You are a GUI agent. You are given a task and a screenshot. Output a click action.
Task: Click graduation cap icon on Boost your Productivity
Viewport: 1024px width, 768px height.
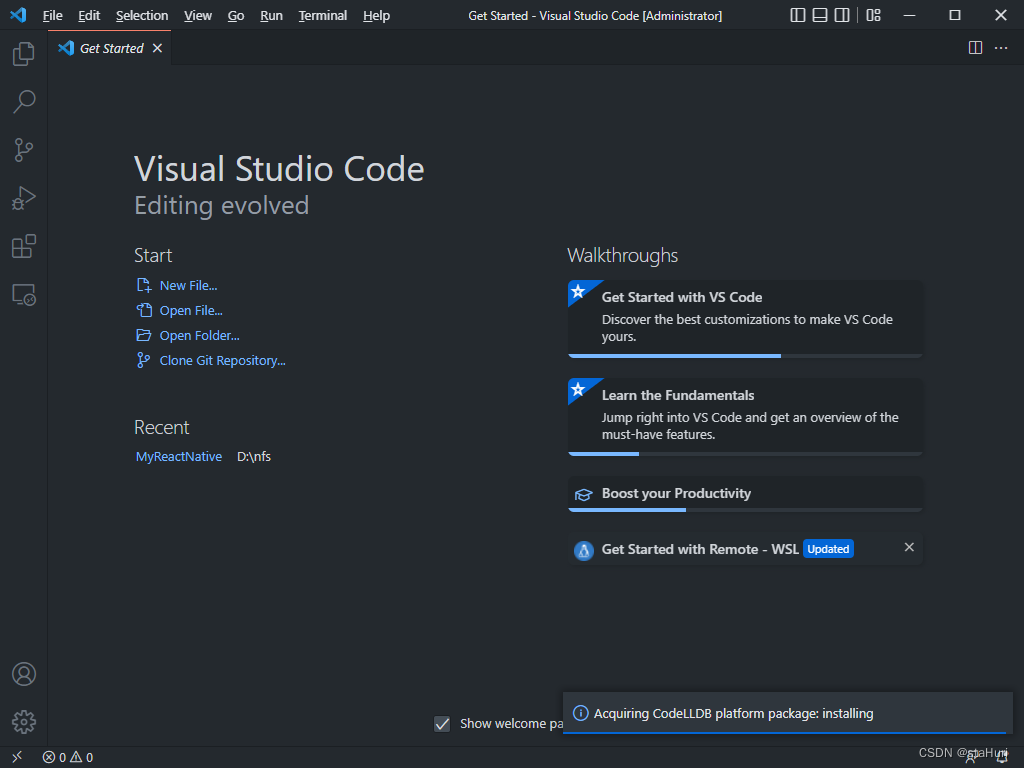coord(583,494)
